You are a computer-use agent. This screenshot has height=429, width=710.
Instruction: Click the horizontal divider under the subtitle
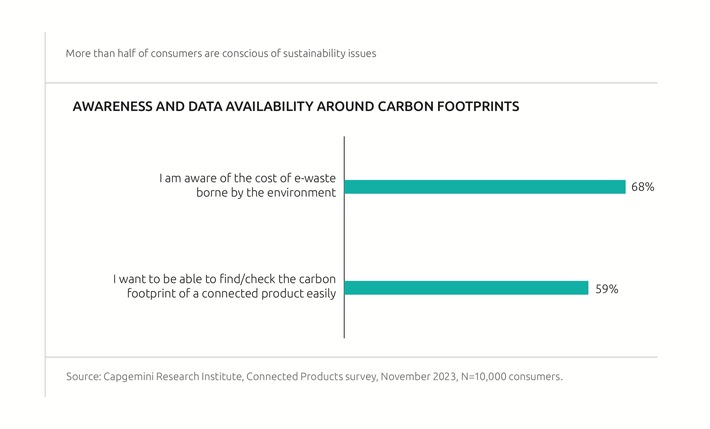[351, 83]
